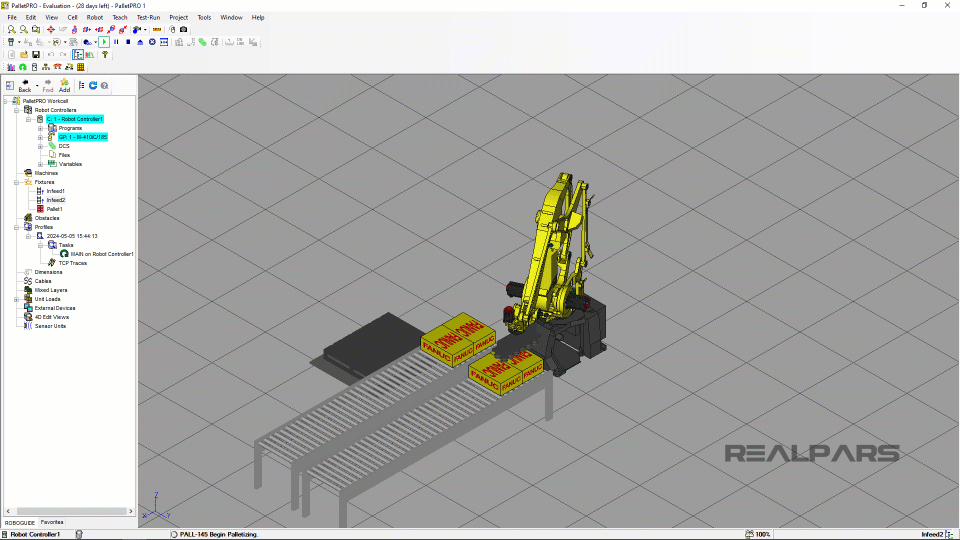
Task: Select the Mixed Layers tree item
Action: point(51,290)
